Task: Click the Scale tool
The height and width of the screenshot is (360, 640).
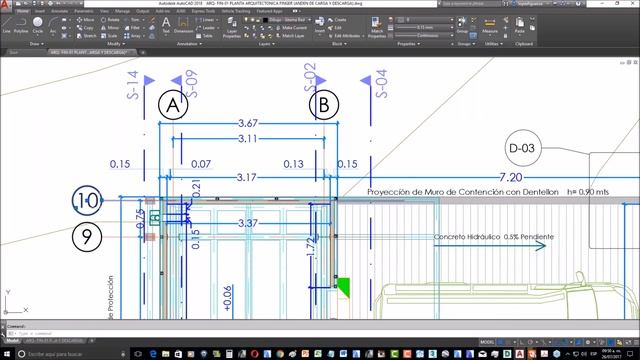Action: (109, 36)
